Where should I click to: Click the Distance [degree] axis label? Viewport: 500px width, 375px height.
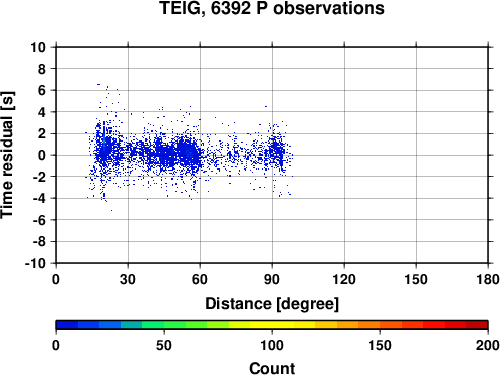(272, 304)
